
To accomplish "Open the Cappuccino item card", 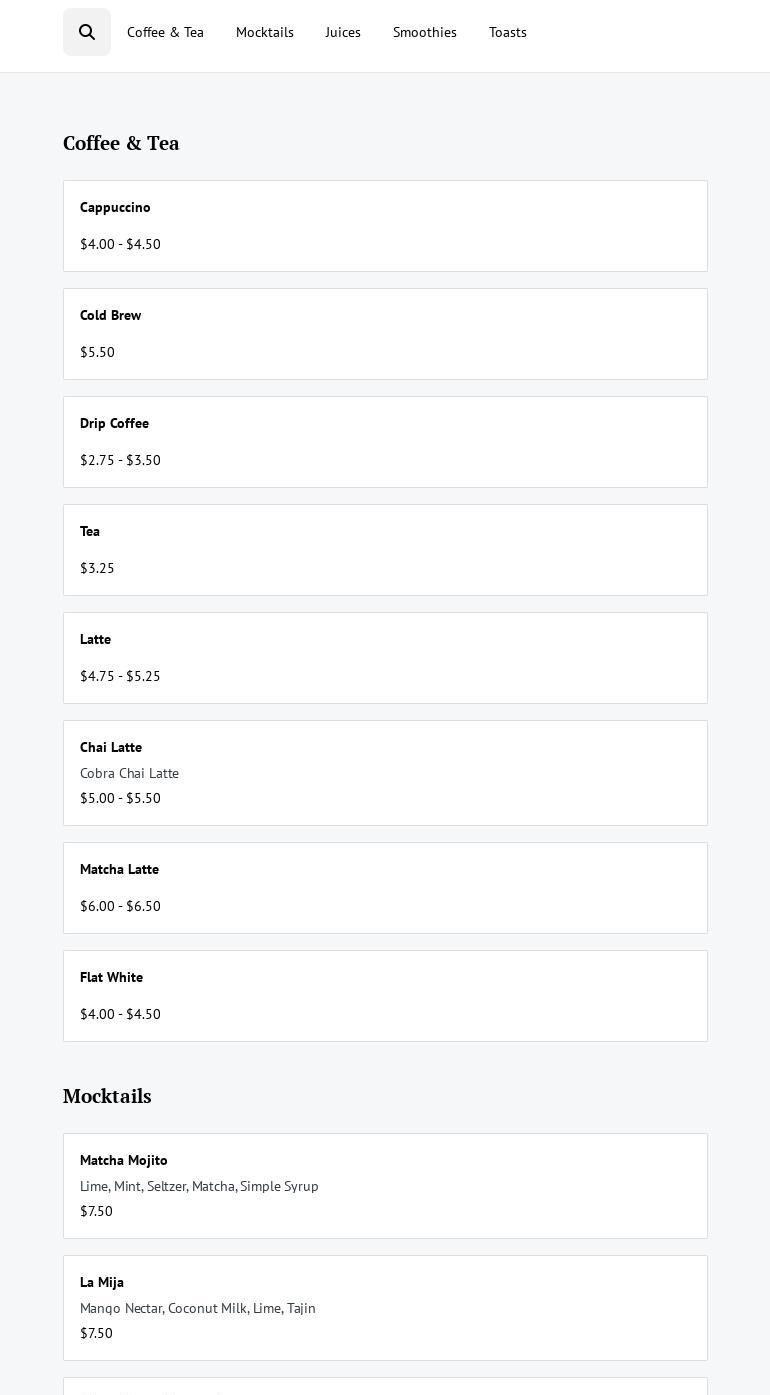I will (385, 226).
